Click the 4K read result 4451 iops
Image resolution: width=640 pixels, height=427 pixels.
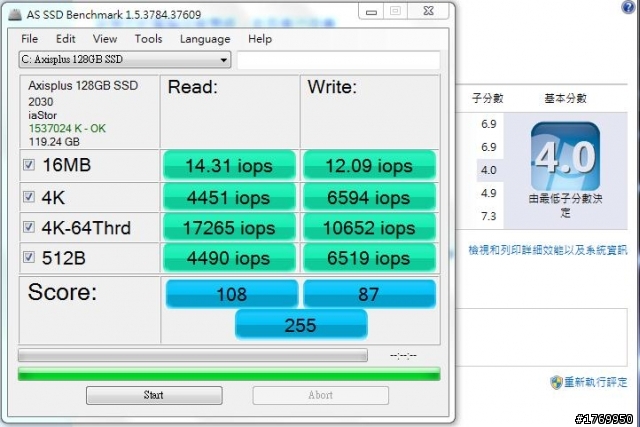tap(229, 198)
